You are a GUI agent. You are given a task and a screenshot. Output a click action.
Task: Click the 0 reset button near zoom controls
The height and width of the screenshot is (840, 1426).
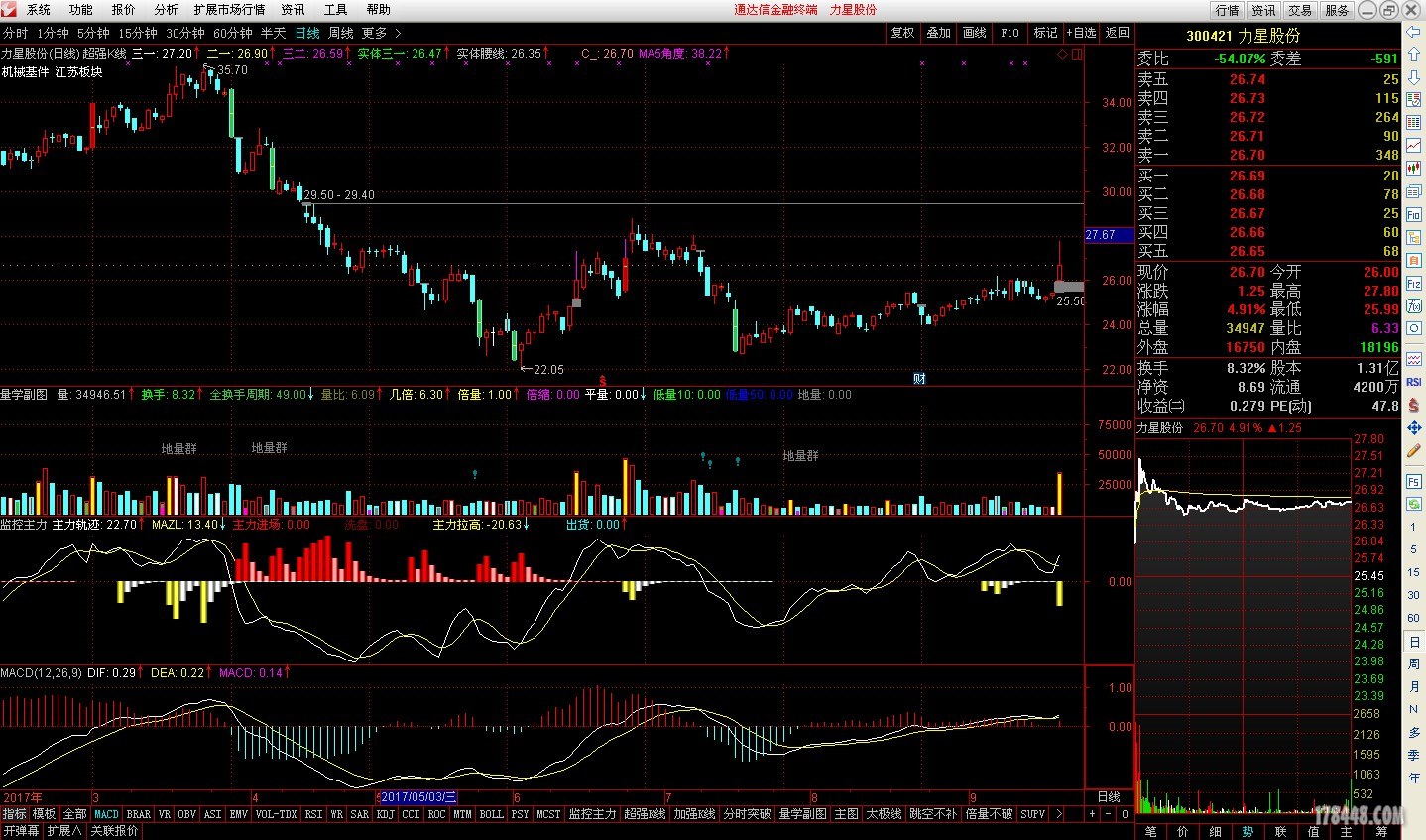[x=1125, y=814]
